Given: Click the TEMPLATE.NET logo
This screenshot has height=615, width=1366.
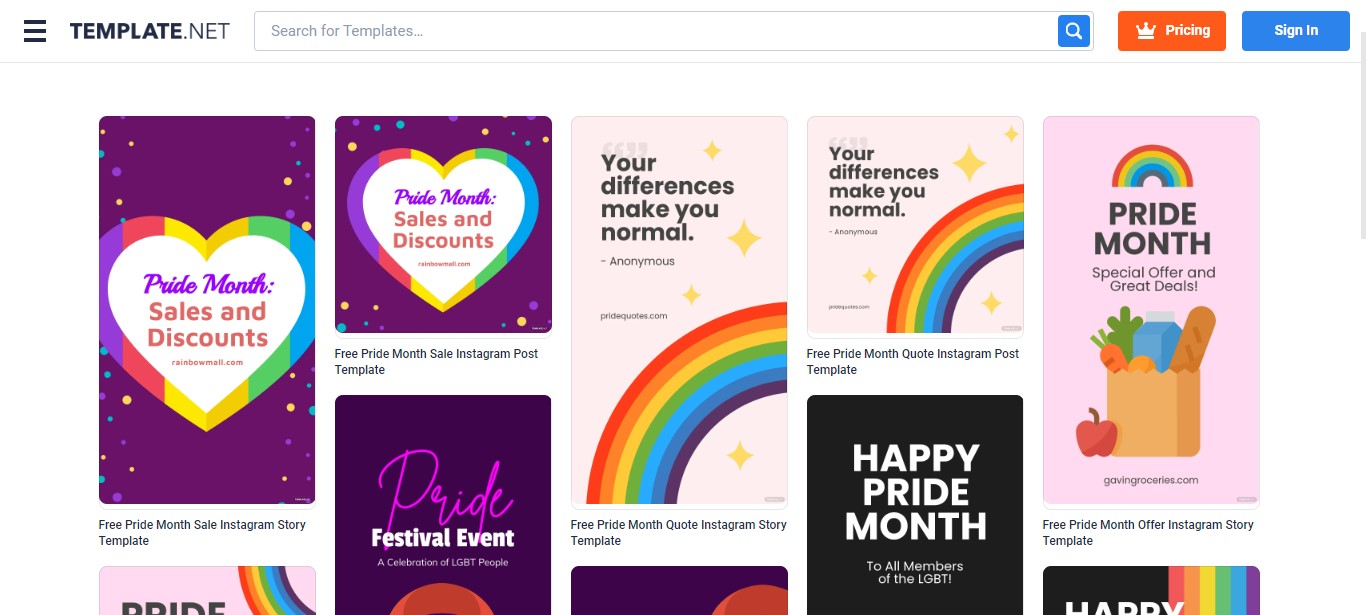Looking at the screenshot, I should click(149, 31).
